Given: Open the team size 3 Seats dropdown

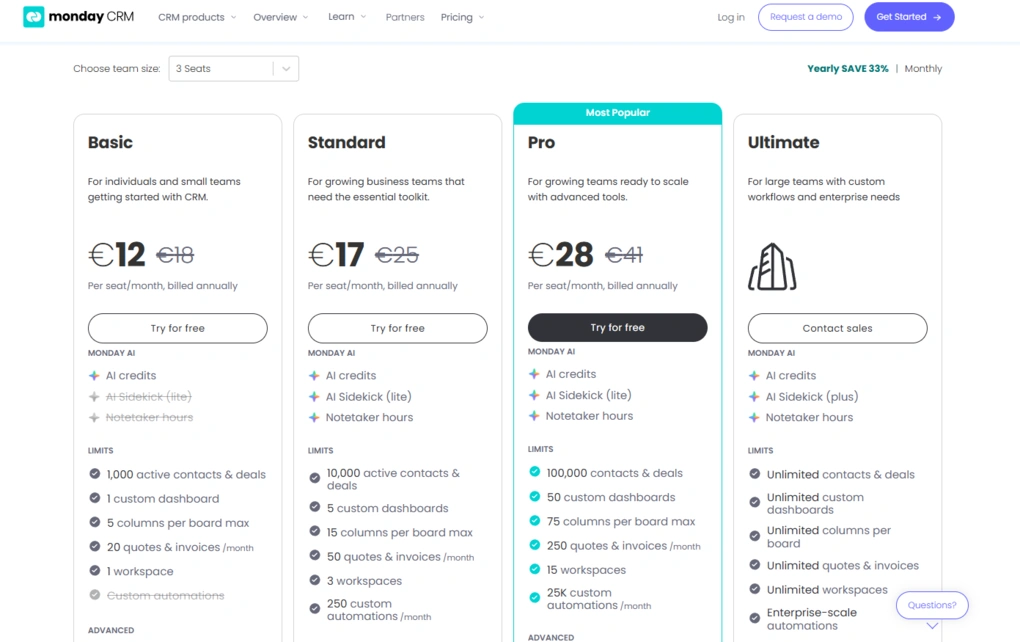Looking at the screenshot, I should [x=234, y=68].
